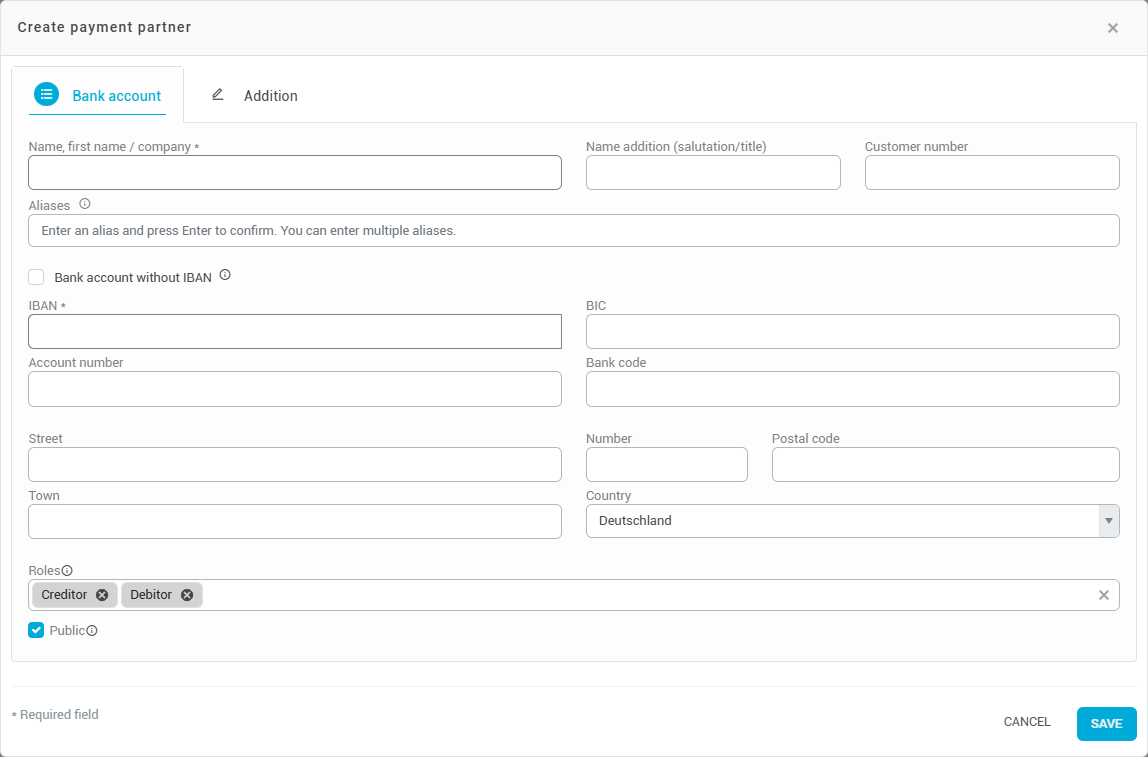
Task: Open the Country dropdown arrow
Action: point(1108,521)
